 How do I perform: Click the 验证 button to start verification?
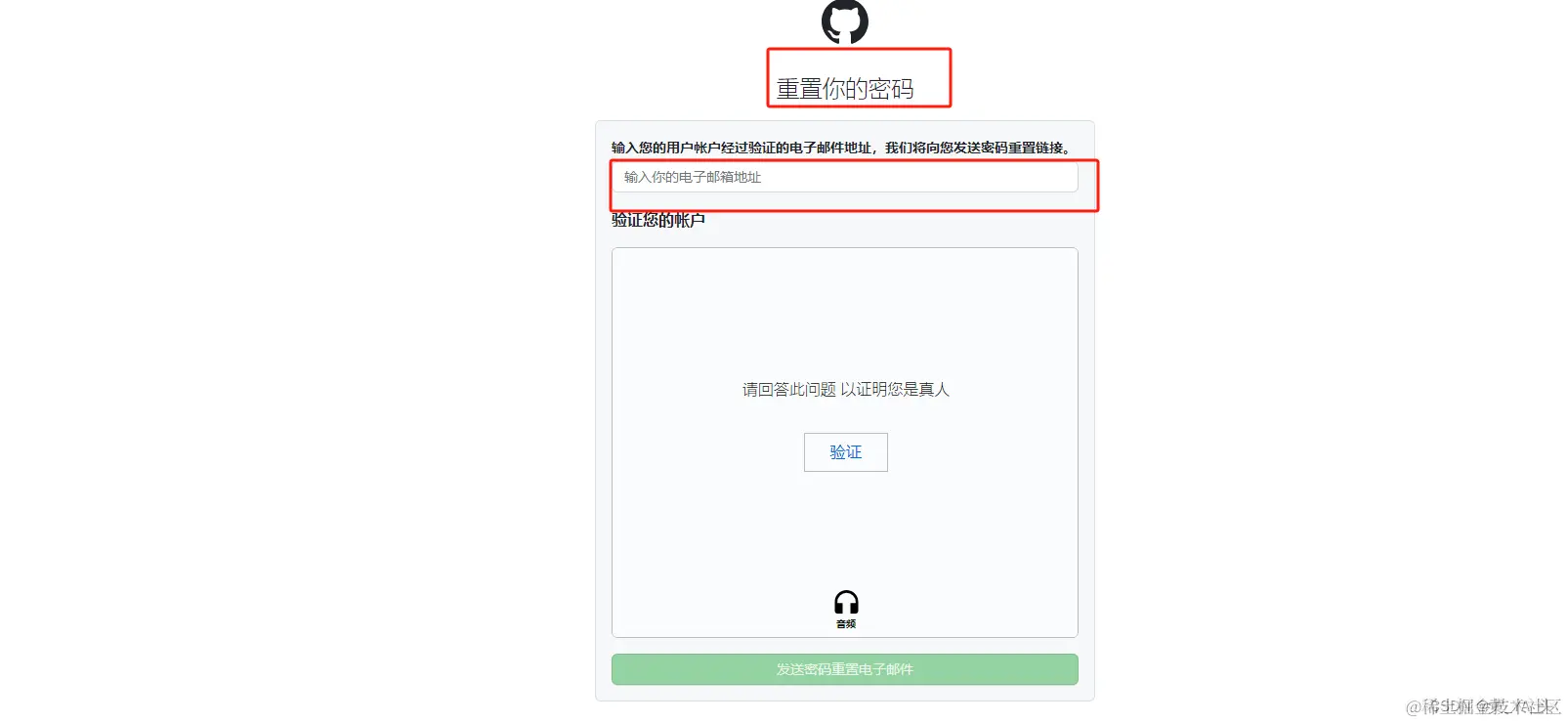tap(846, 452)
